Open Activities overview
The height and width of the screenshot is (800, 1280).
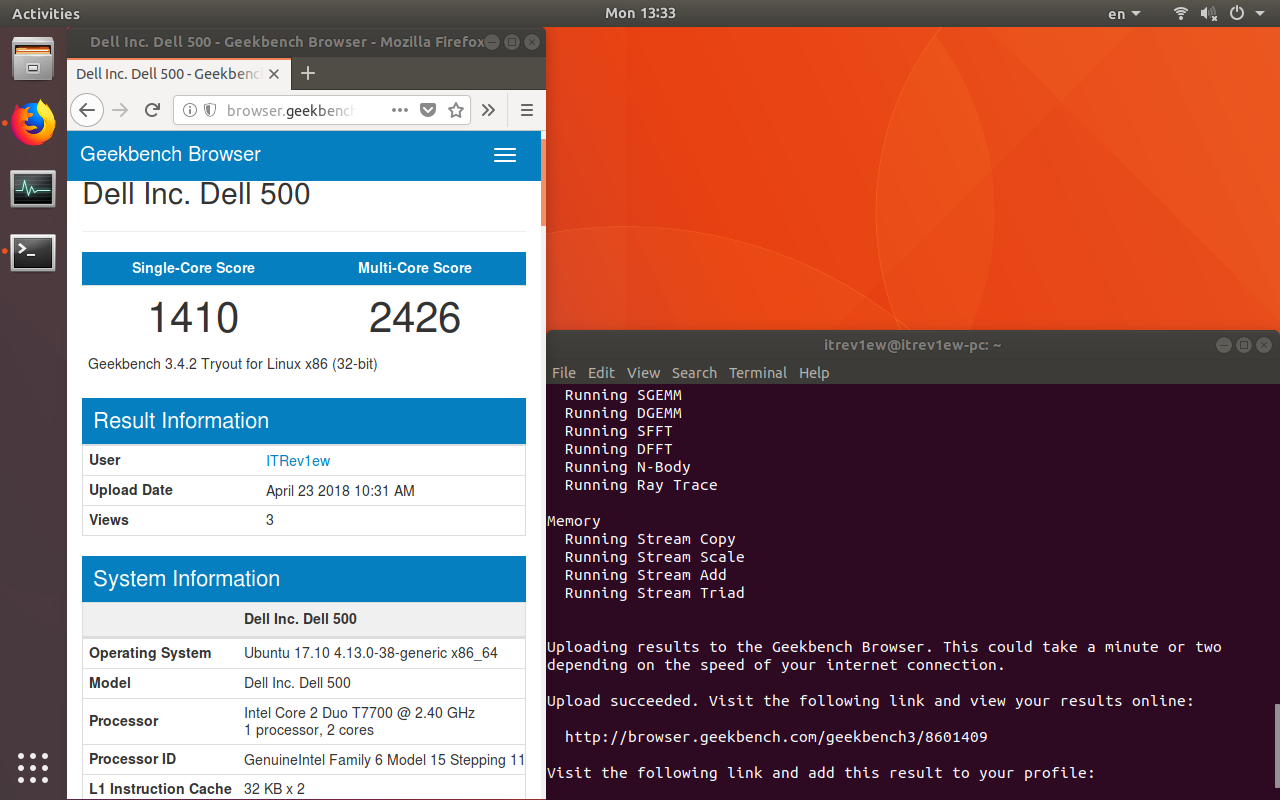pyautogui.click(x=46, y=13)
